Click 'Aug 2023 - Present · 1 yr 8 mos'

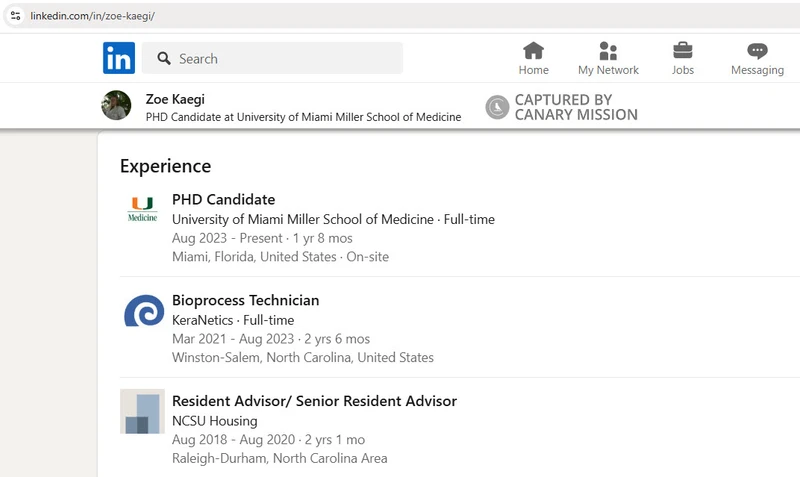[262, 238]
